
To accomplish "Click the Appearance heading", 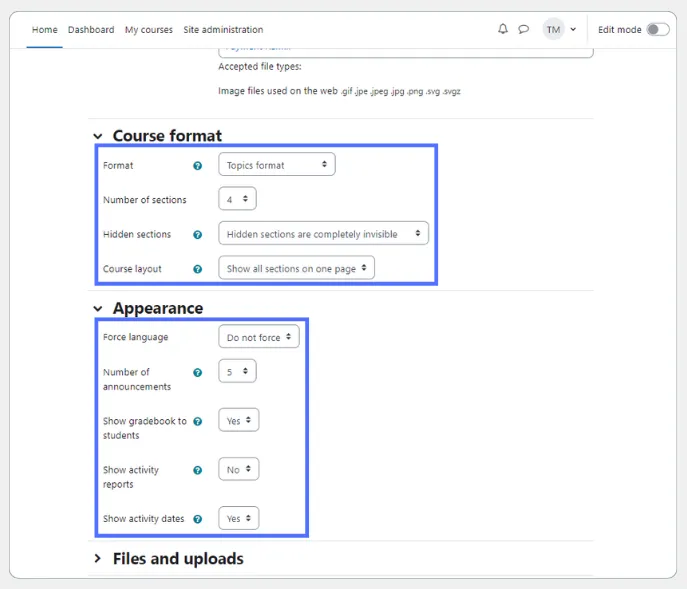I will pyautogui.click(x=158, y=309).
